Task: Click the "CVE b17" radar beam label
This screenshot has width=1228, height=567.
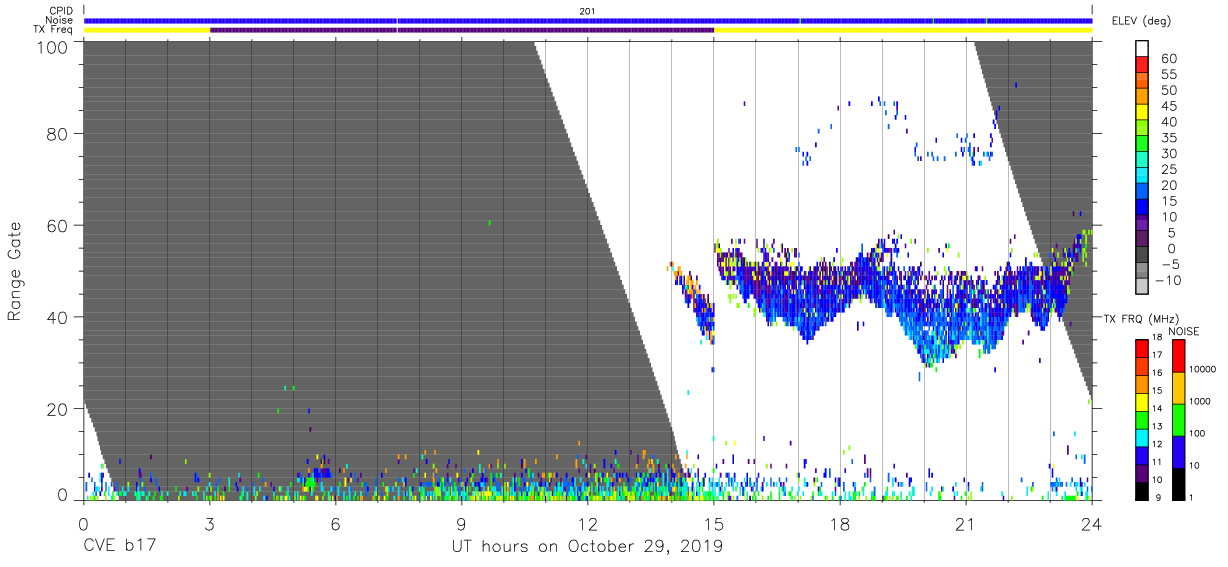Action: pyautogui.click(x=118, y=547)
